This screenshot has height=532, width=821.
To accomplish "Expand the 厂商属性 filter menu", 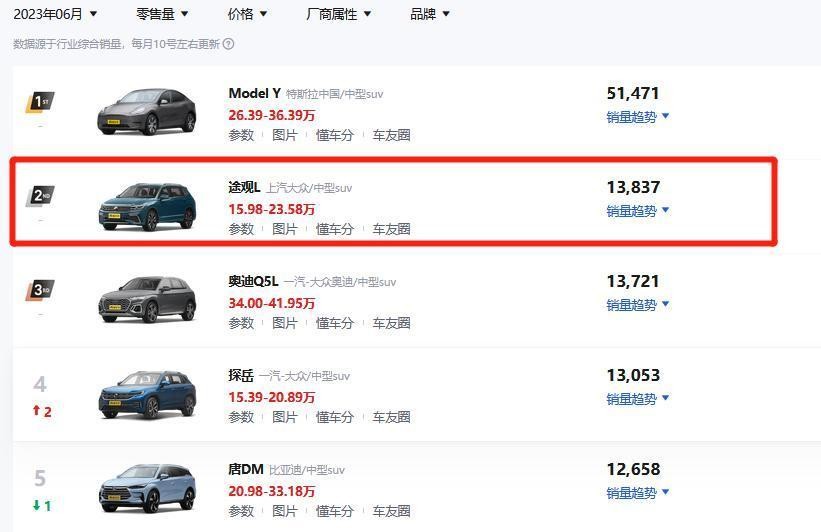I will [339, 14].
